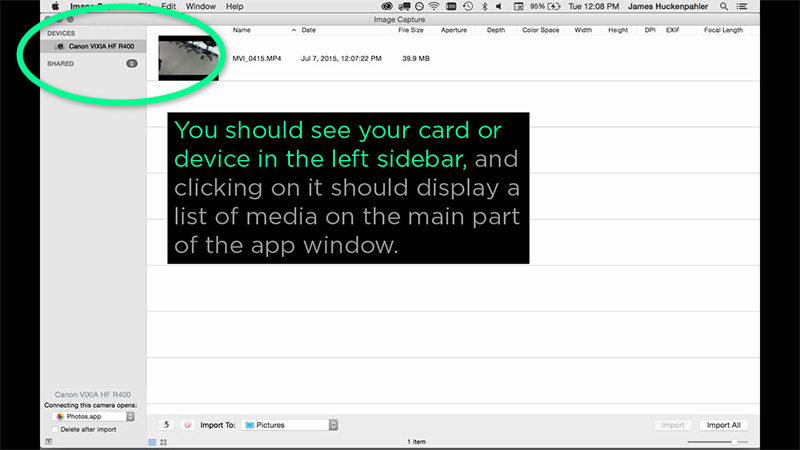Open the input menu icon before battery

pos(518,6)
